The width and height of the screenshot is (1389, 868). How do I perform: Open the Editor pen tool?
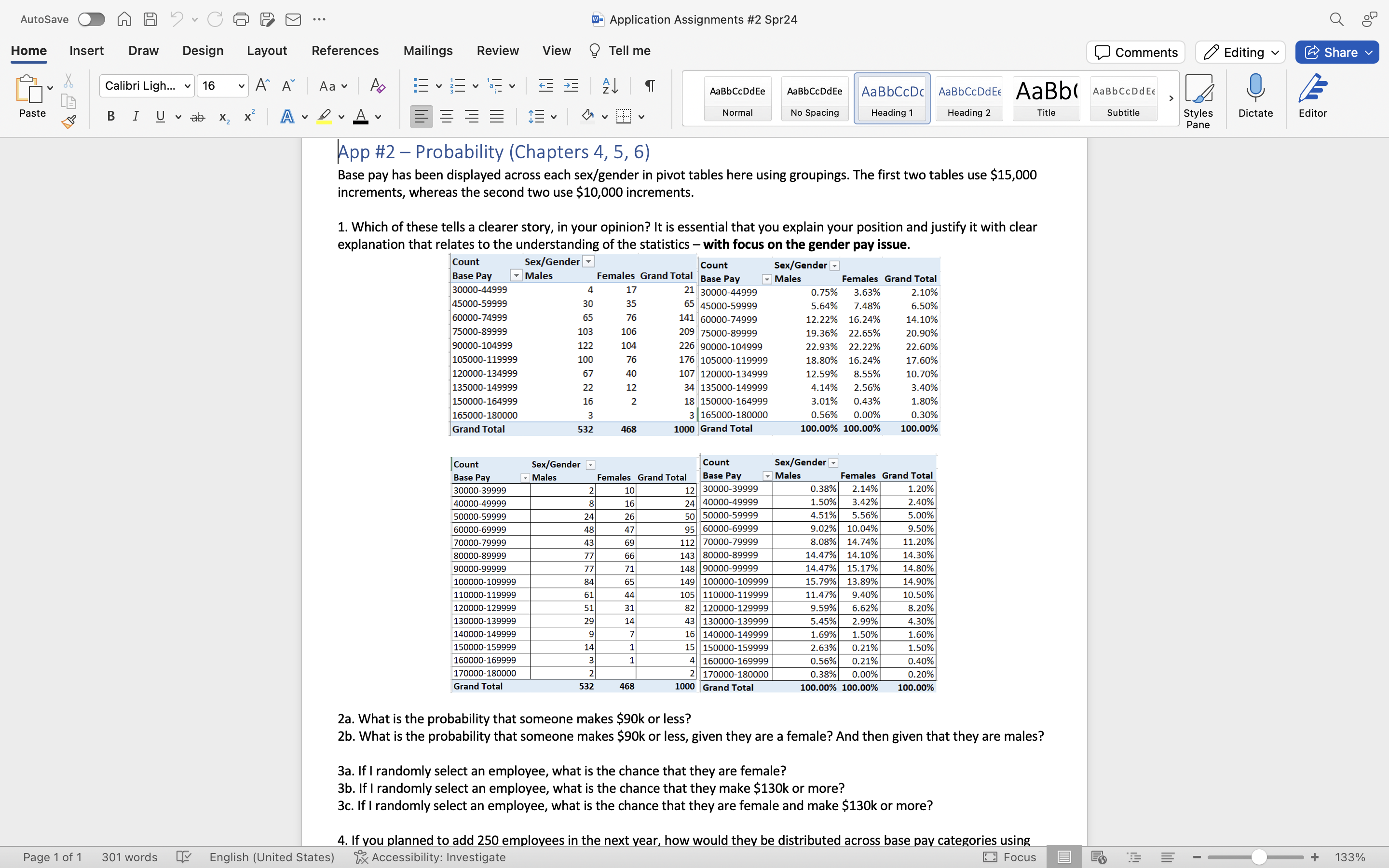(x=1313, y=96)
